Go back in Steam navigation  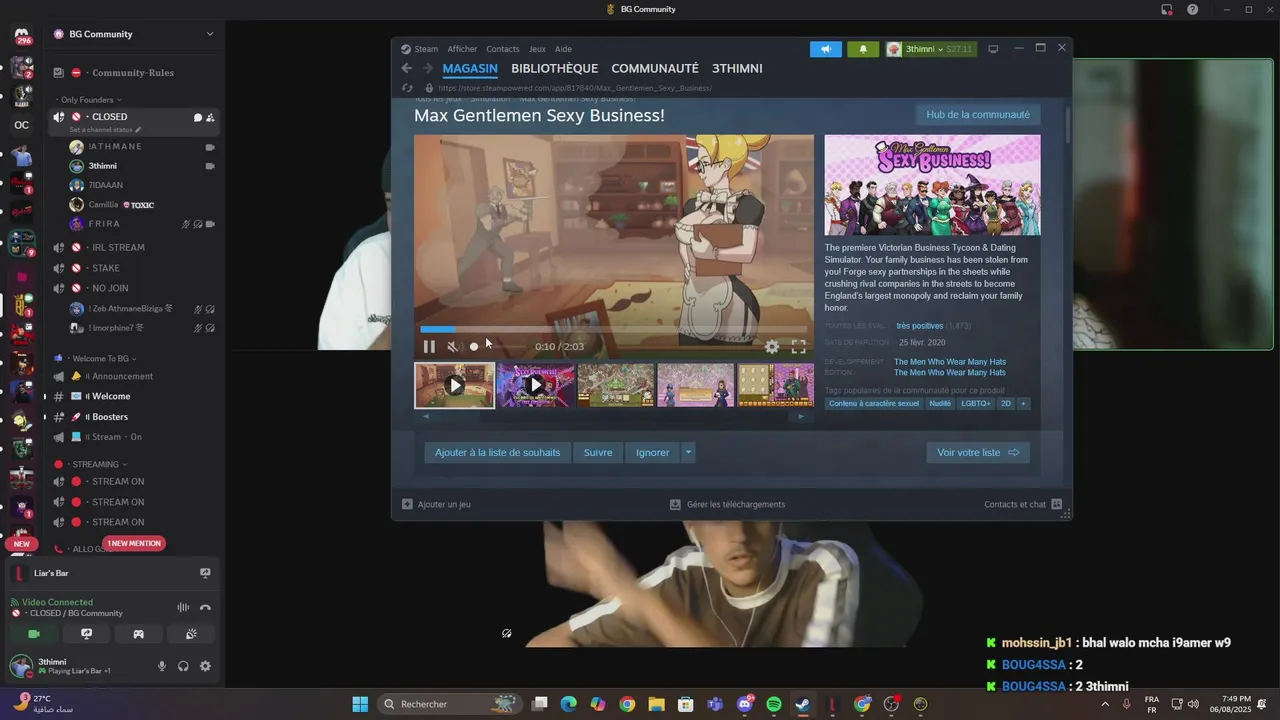[406, 68]
